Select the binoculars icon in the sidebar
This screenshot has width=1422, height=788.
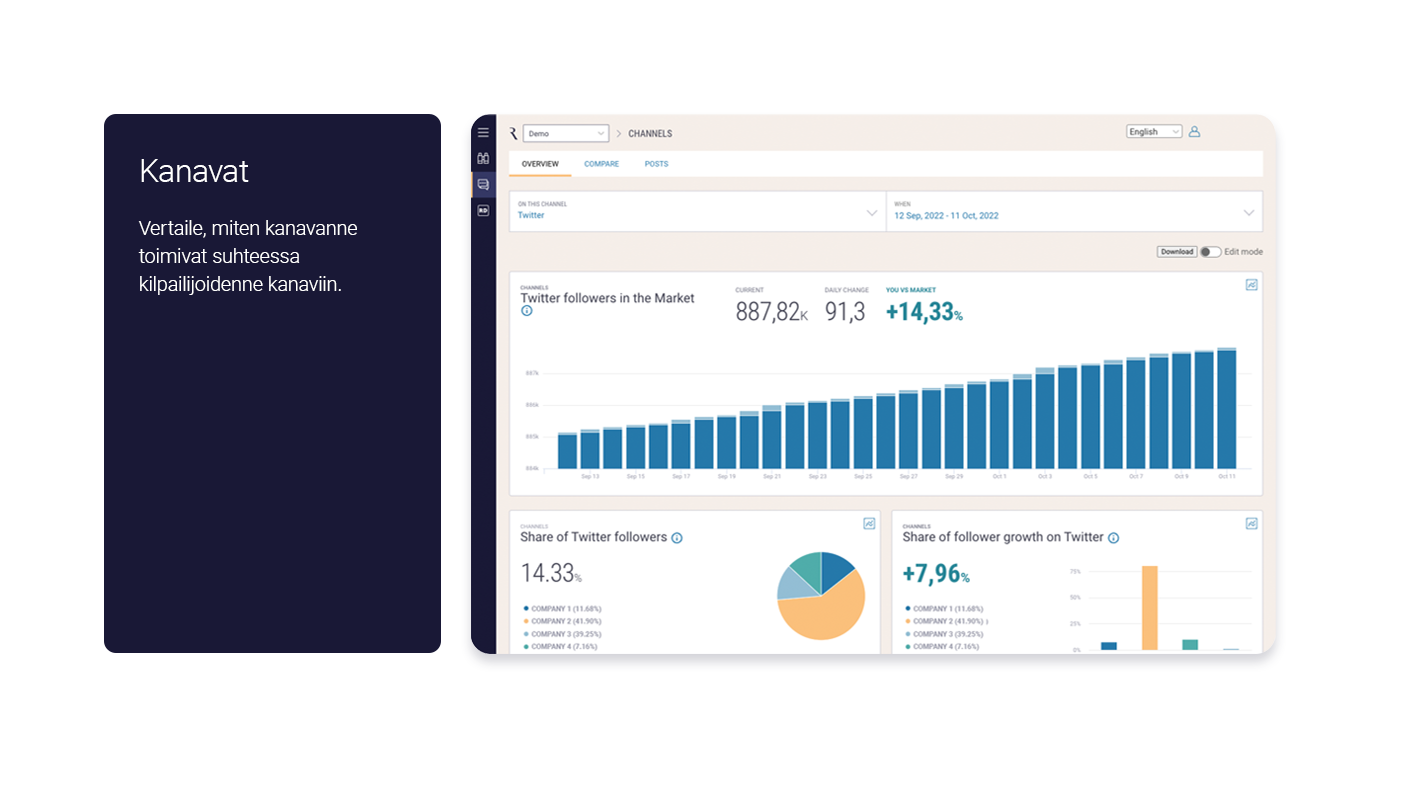pos(483,158)
